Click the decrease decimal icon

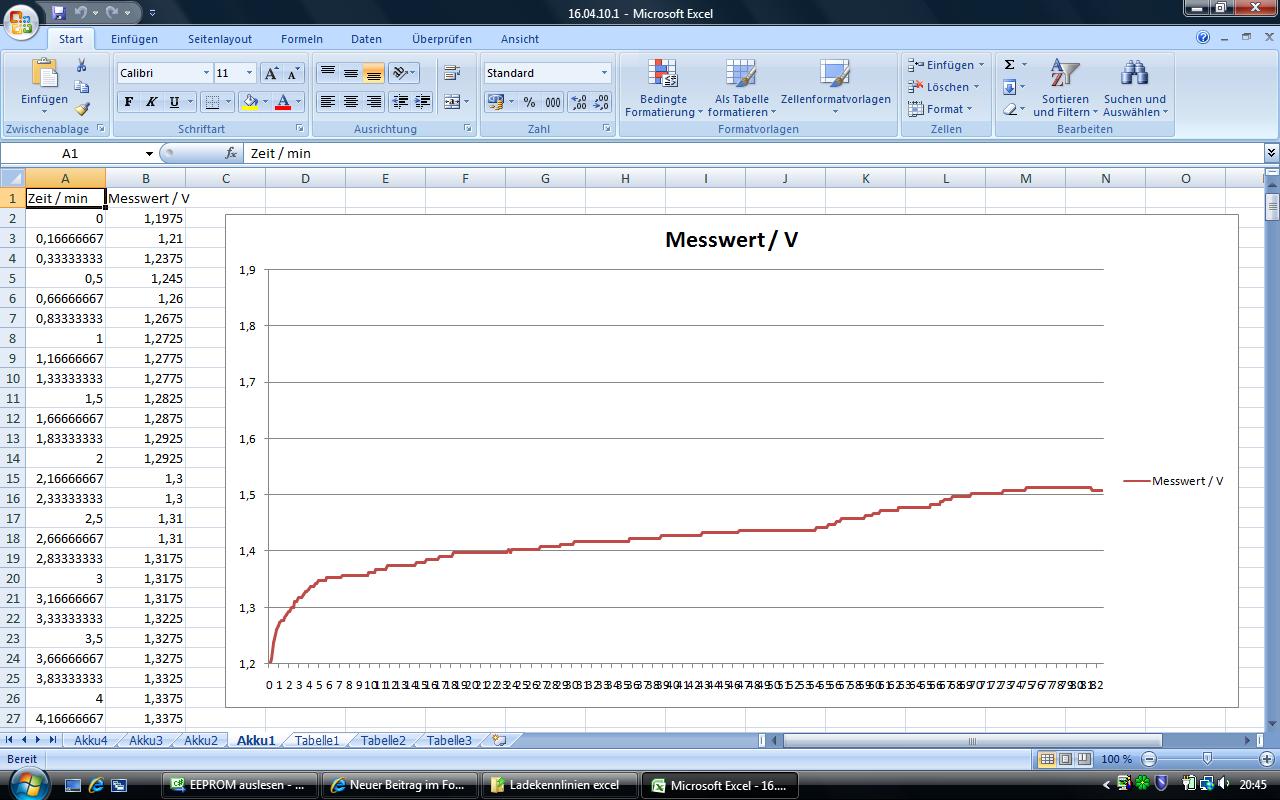(601, 102)
